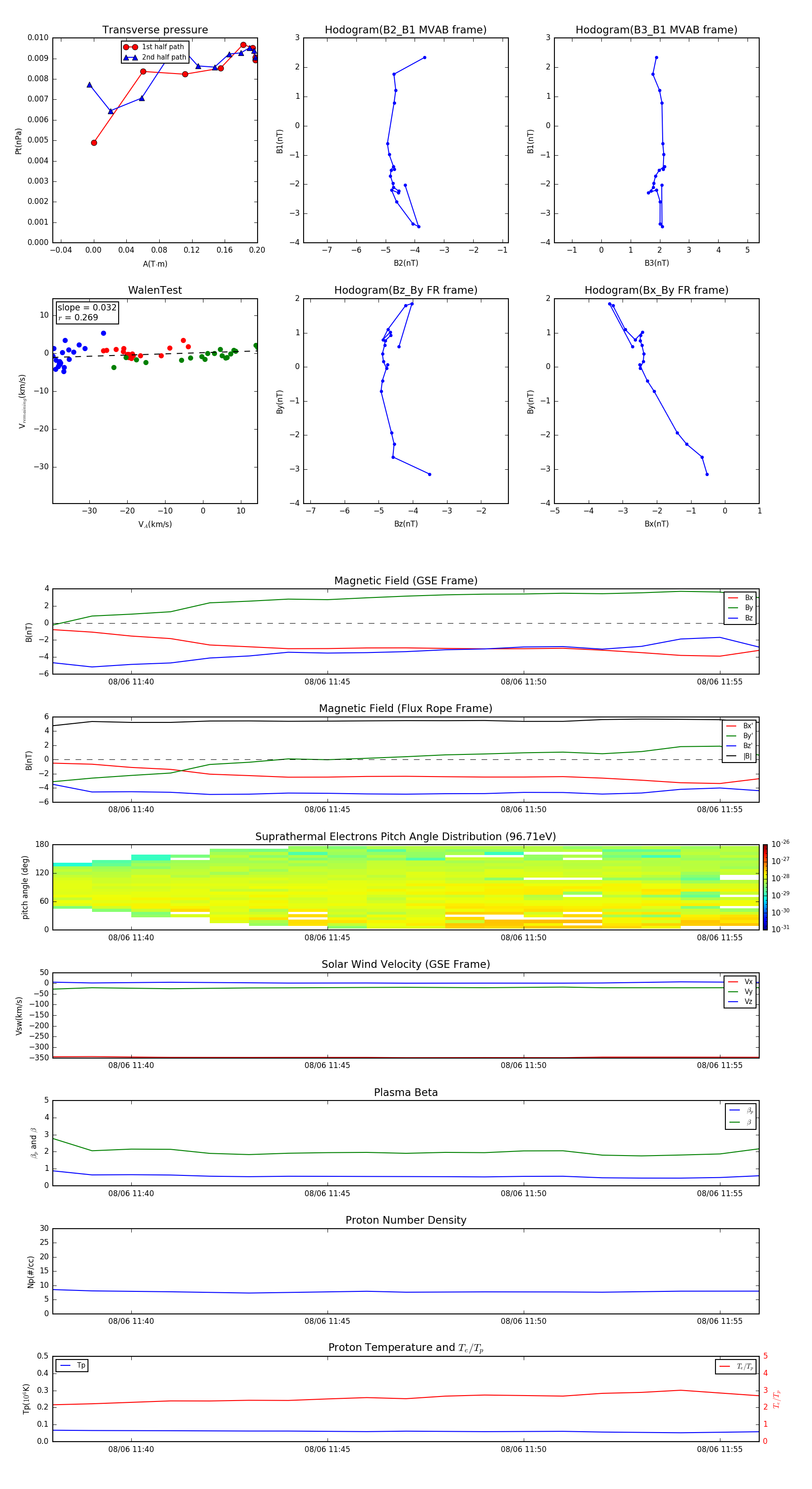Viewport: 812px width, 1489px height.
Task: Click the 'slope = 0.032' annotation
Action: (x=87, y=308)
